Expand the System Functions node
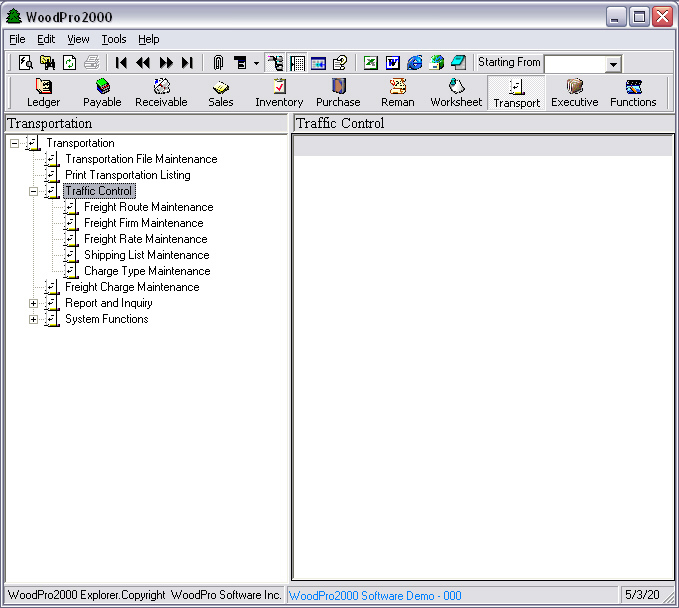679x608 pixels. [33, 320]
